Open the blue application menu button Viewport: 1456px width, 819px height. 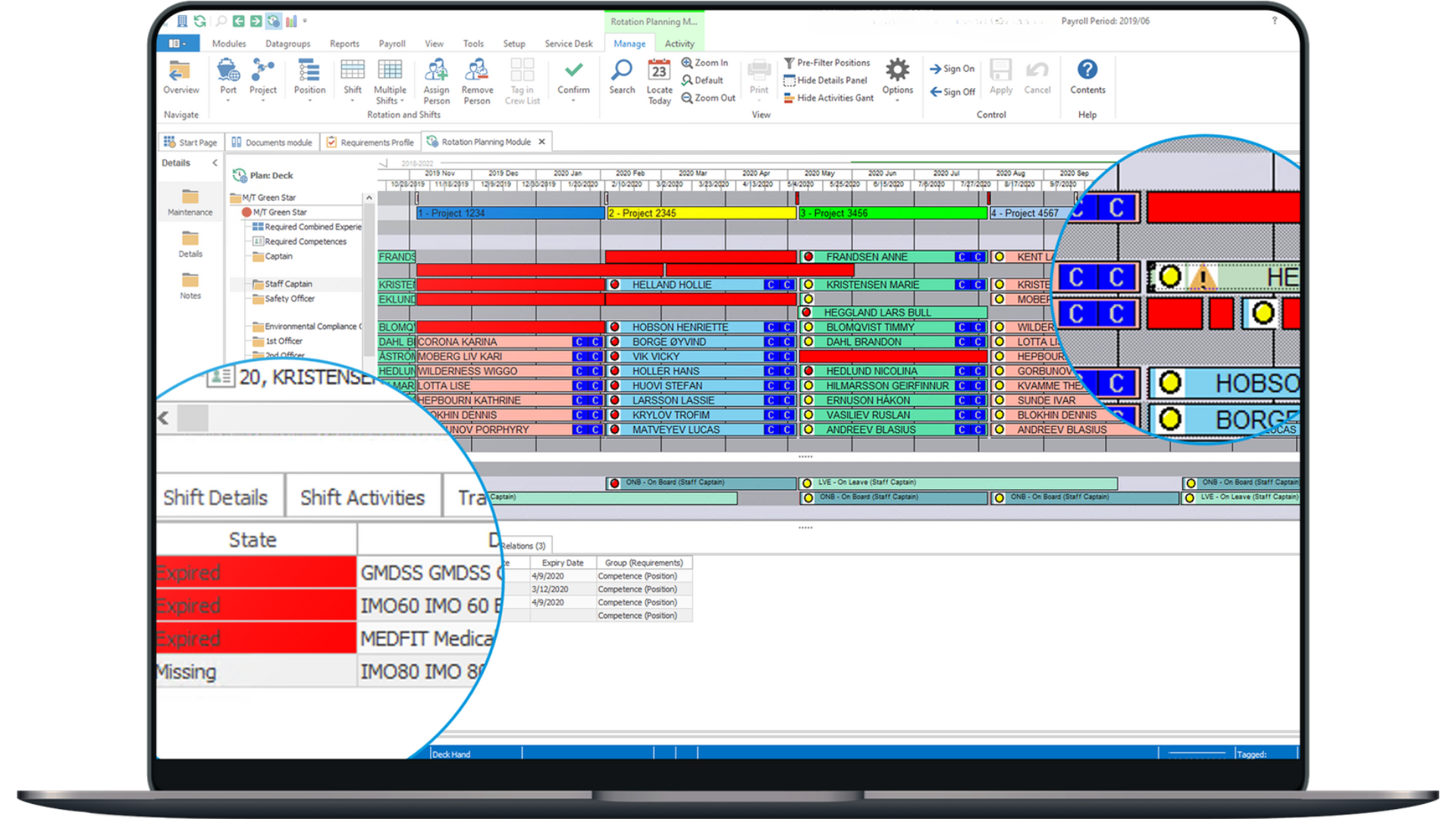177,44
